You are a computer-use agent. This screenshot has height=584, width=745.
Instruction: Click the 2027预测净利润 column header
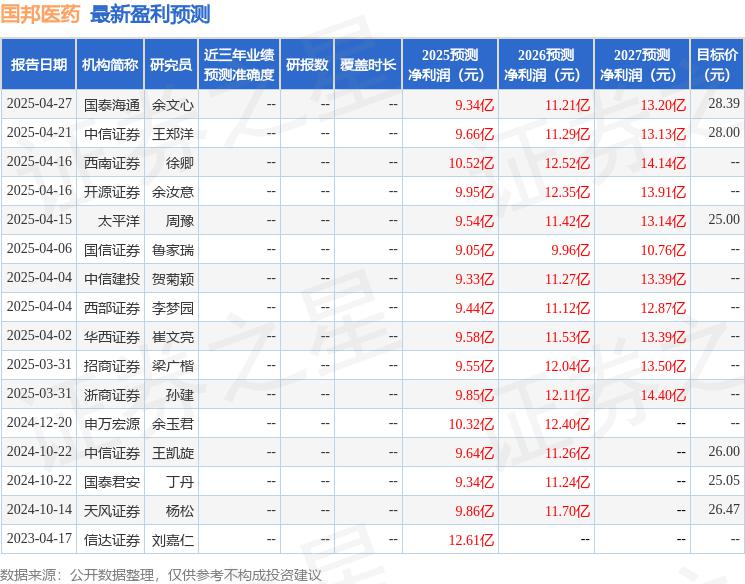642,64
